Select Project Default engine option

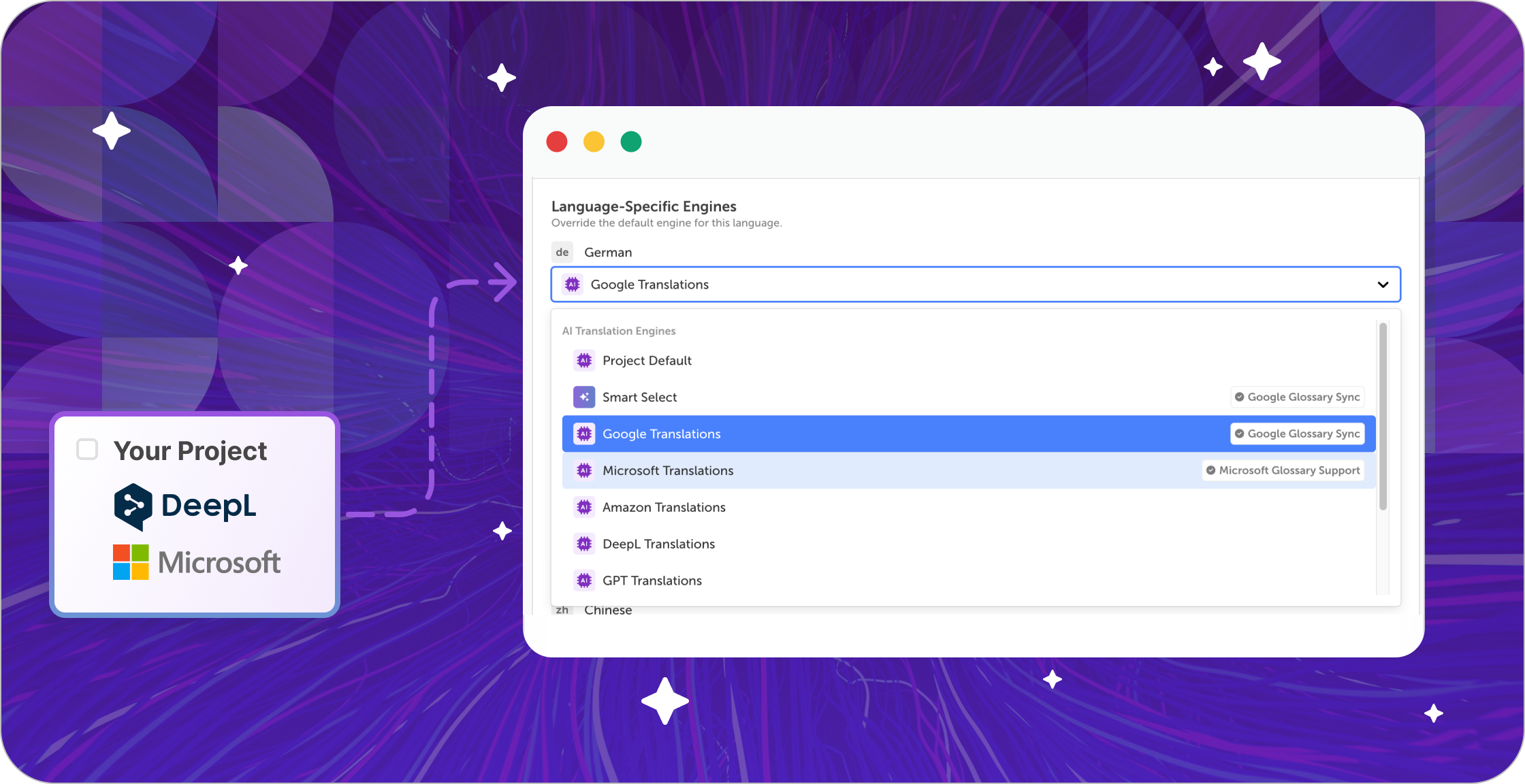[x=968, y=361]
